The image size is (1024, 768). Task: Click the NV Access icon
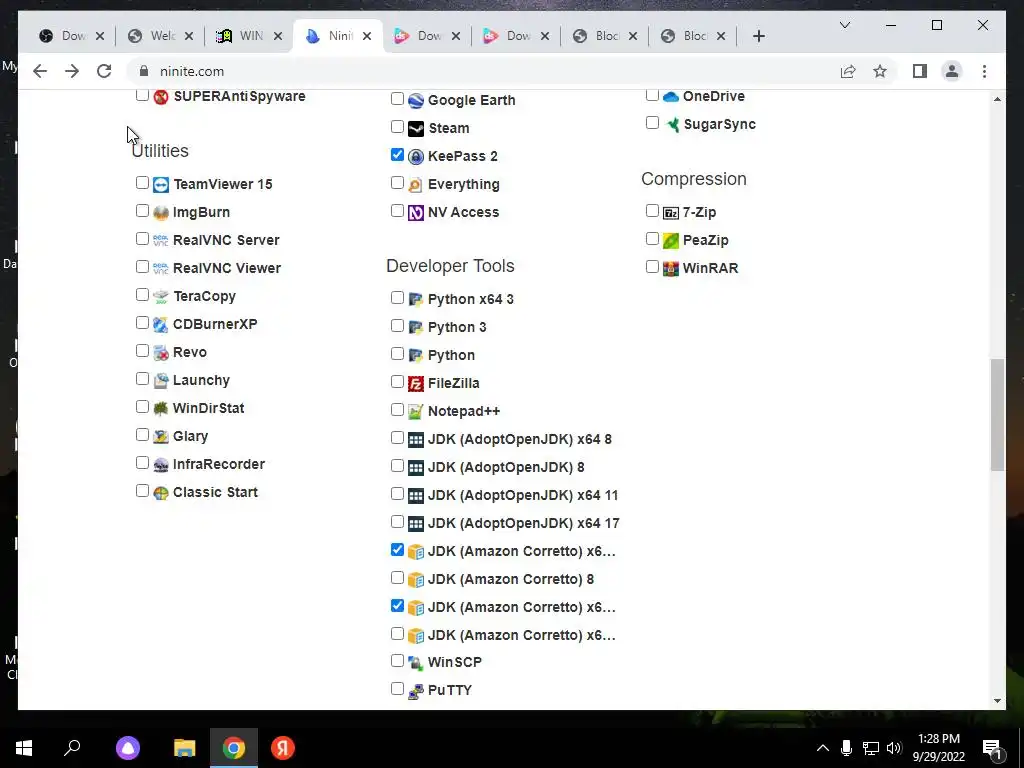coord(416,213)
